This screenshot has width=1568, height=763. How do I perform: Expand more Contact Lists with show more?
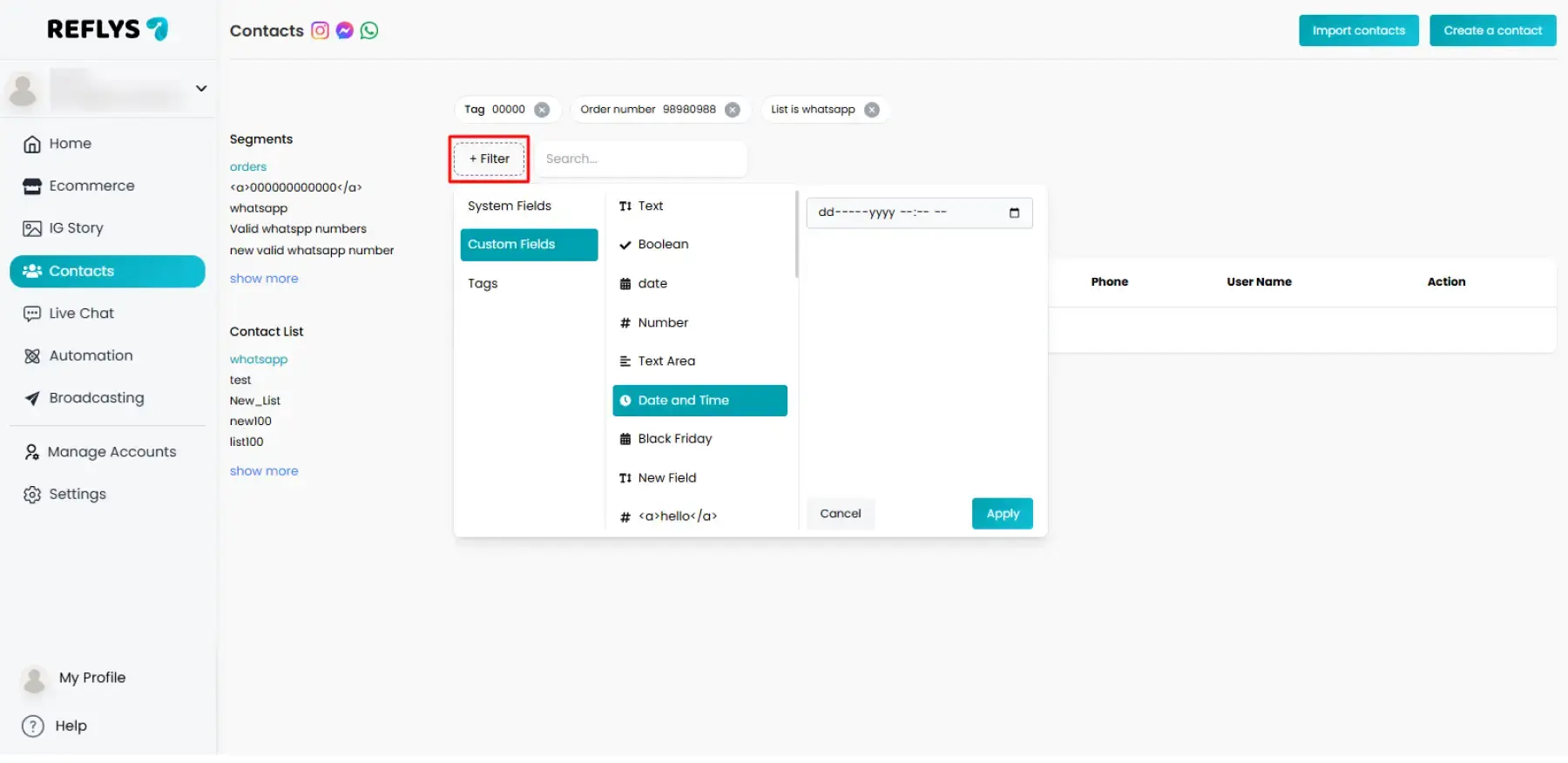click(x=264, y=471)
